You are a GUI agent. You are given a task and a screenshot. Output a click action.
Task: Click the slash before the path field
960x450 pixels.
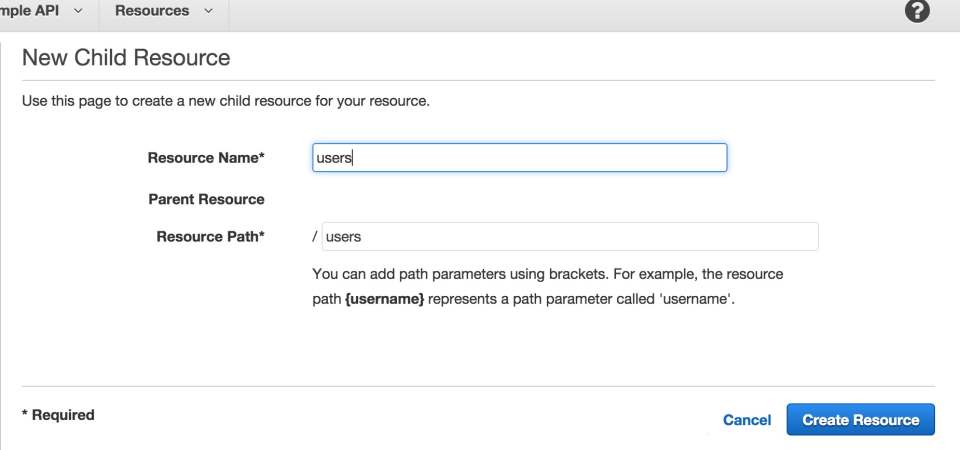tap(315, 236)
